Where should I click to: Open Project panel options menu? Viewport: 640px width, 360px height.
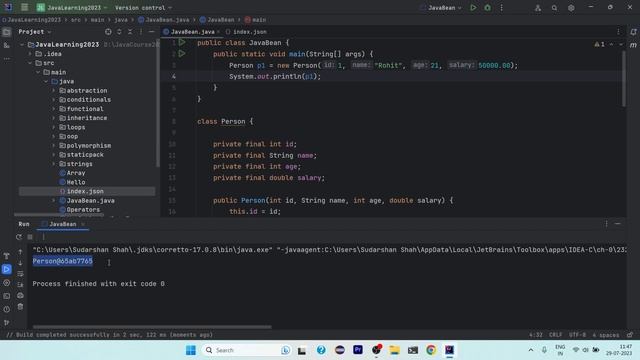tap(141, 31)
